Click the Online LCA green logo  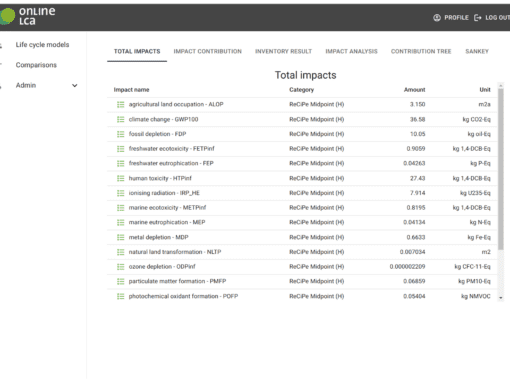coord(7,16)
